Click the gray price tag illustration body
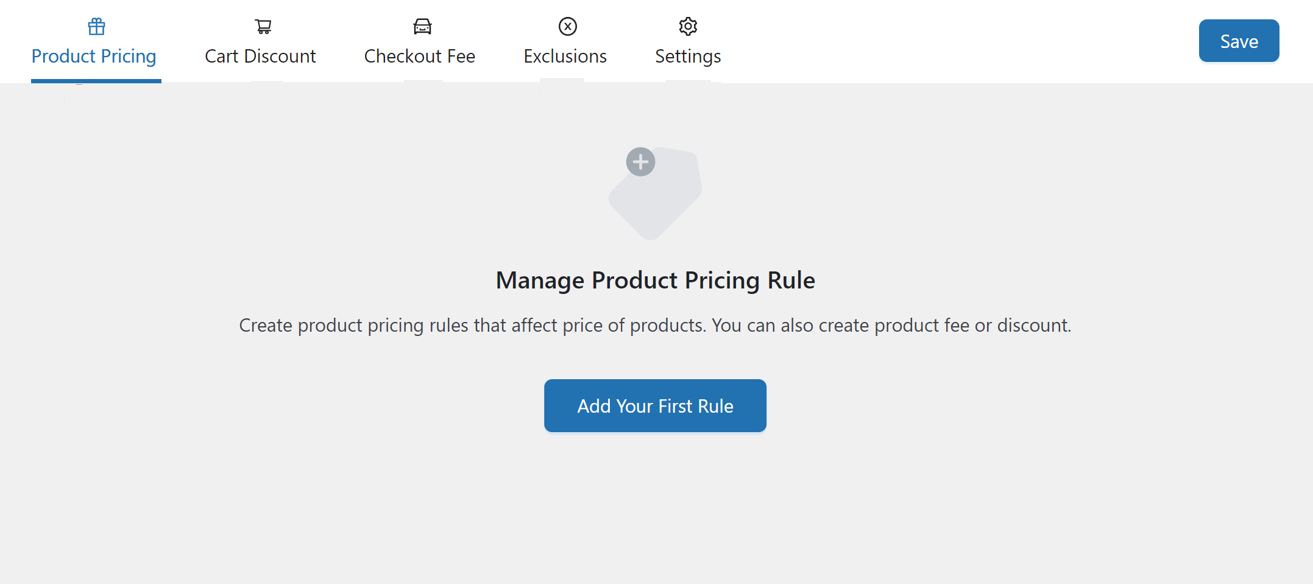1313x584 pixels. click(x=662, y=200)
